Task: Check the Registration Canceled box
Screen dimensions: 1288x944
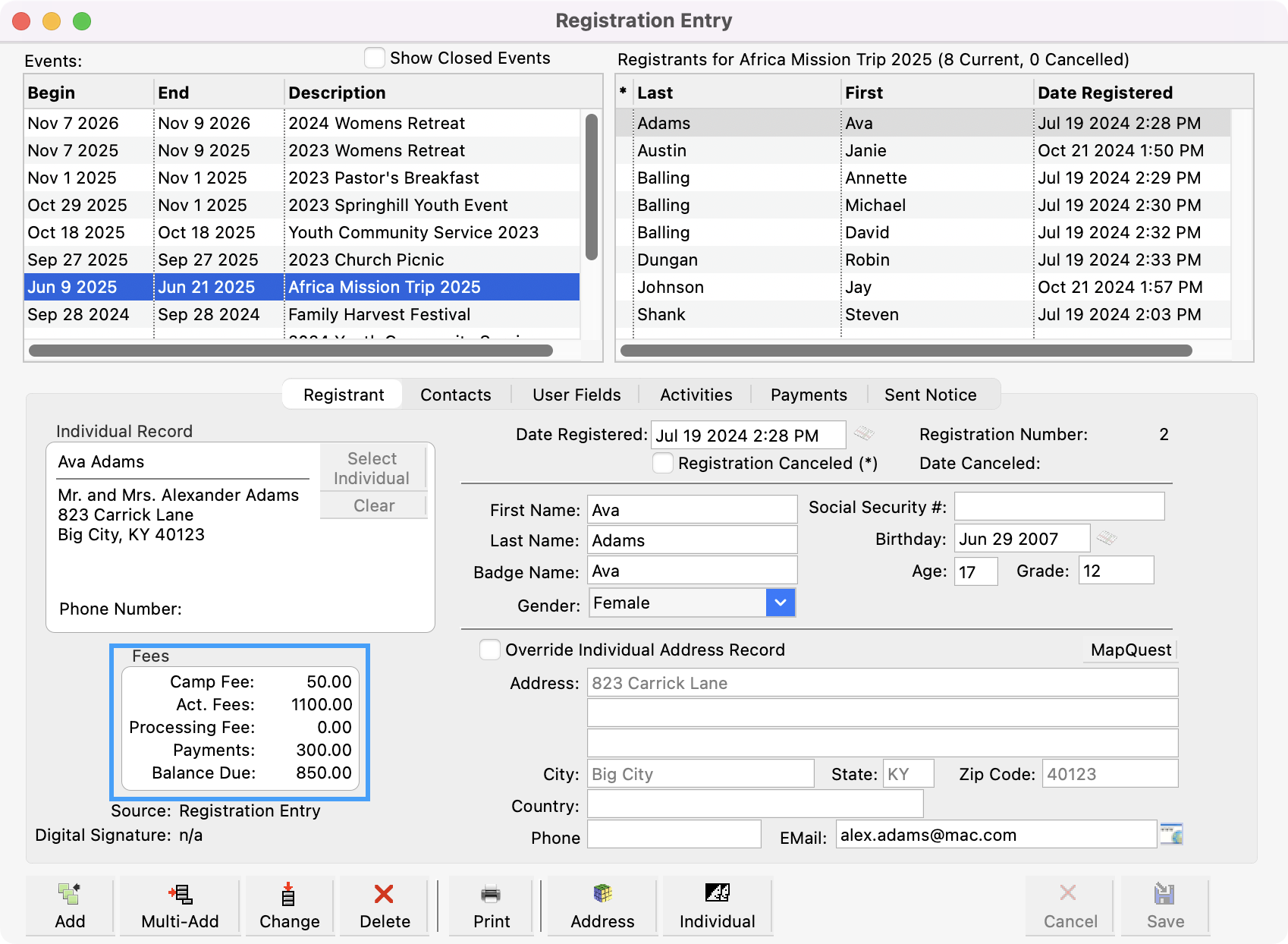Action: [x=663, y=463]
